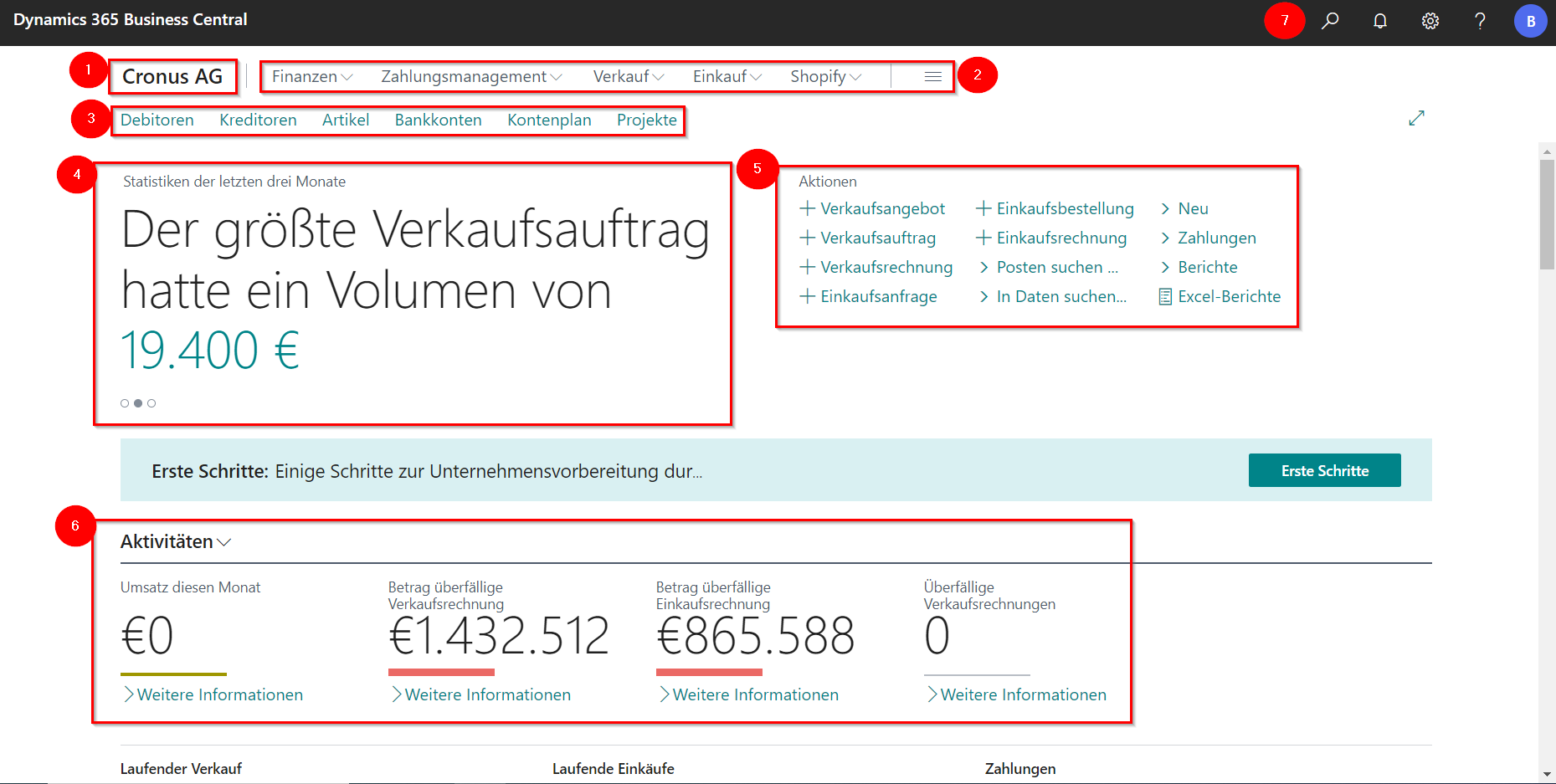
Task: Click the help question mark icon
Action: 1480,21
